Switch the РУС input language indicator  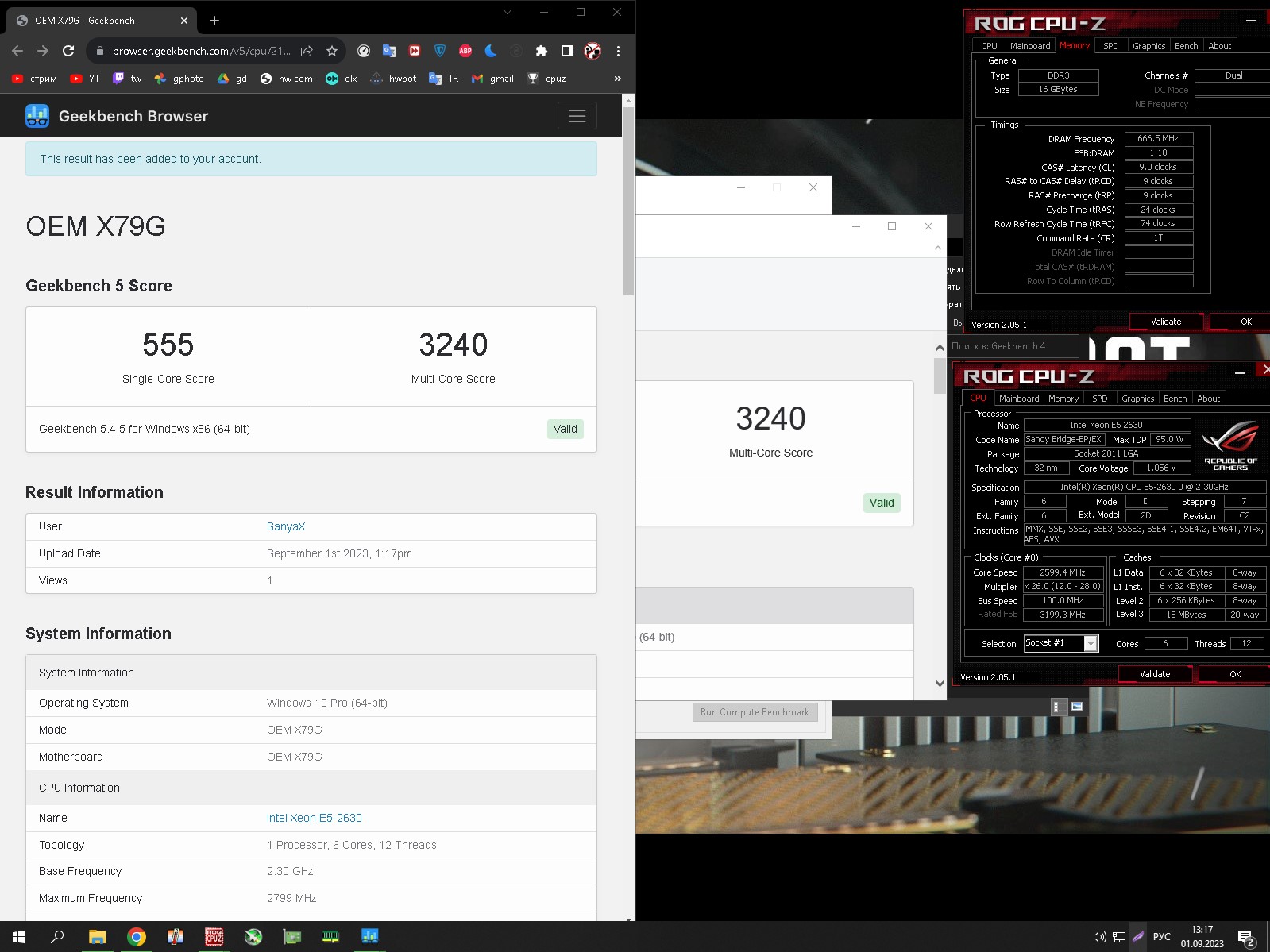[x=1161, y=937]
